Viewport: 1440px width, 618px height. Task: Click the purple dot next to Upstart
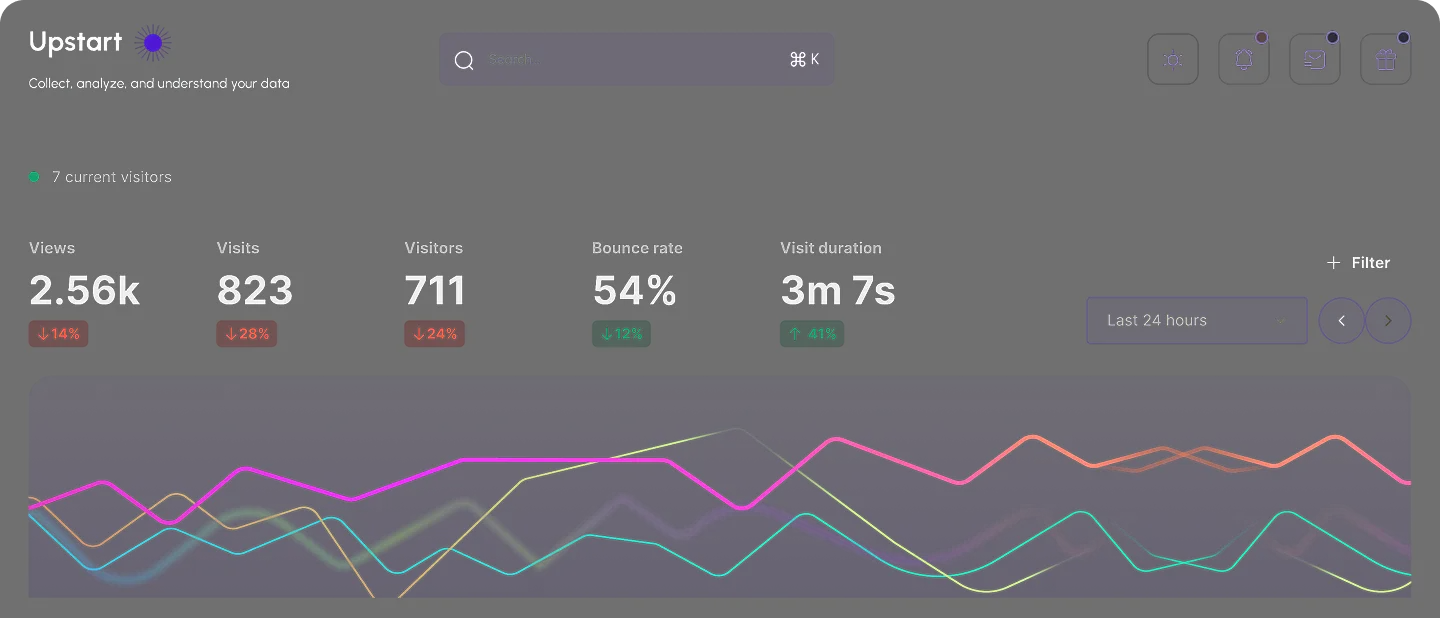152,42
